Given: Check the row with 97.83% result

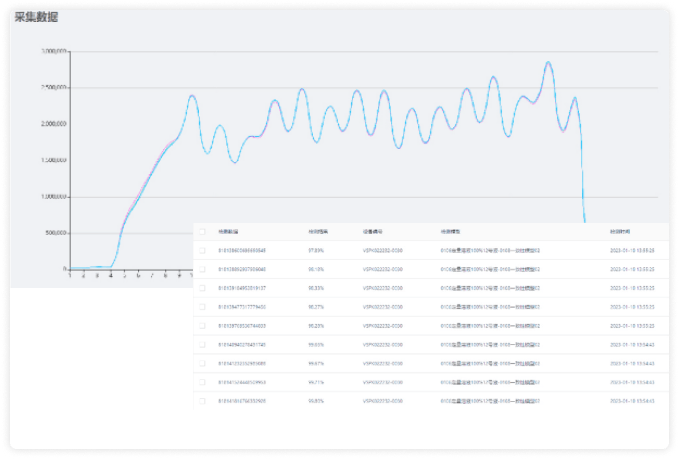Looking at the screenshot, I should pos(202,250).
